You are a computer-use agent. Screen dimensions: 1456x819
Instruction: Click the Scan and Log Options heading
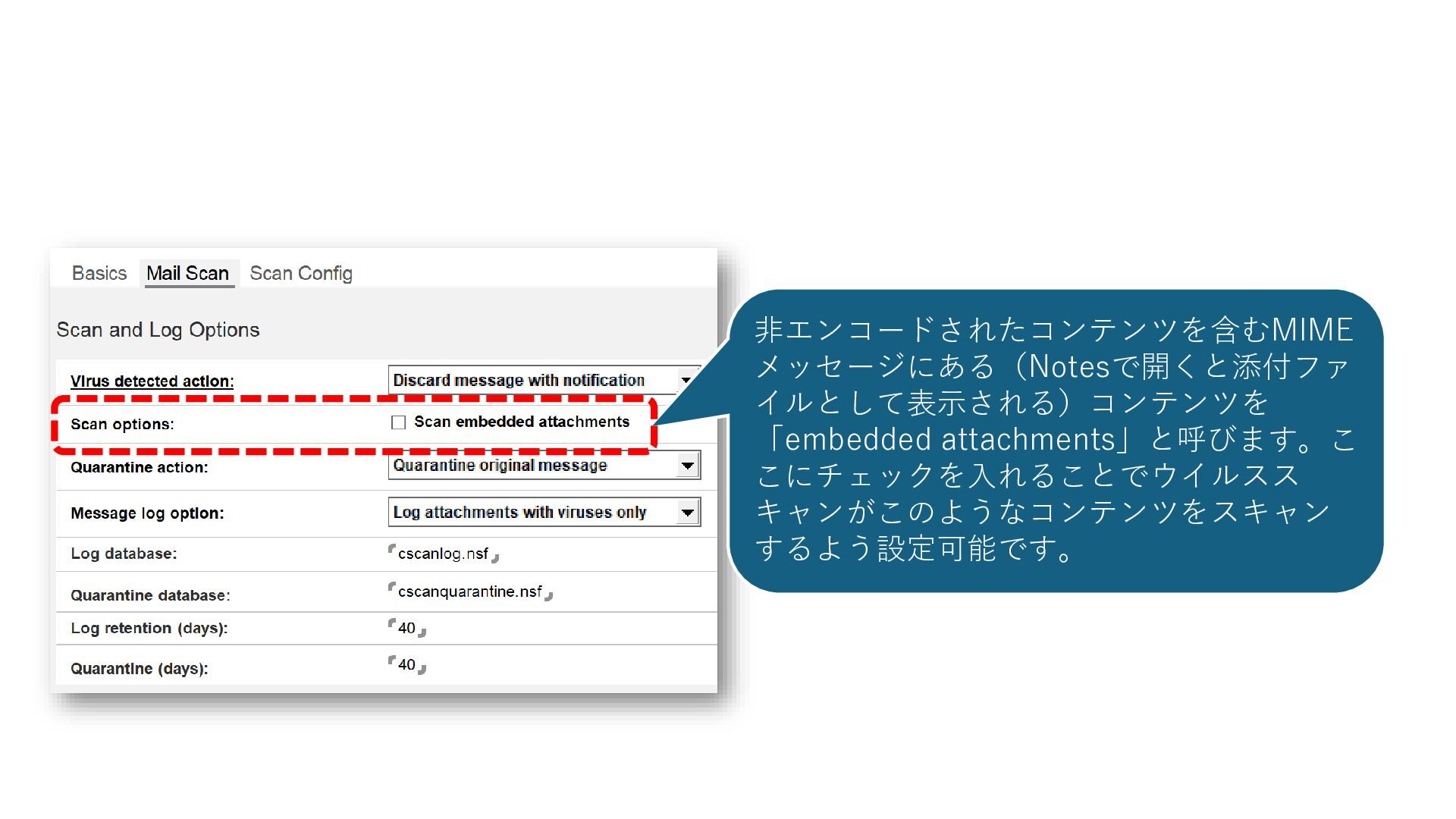158,330
